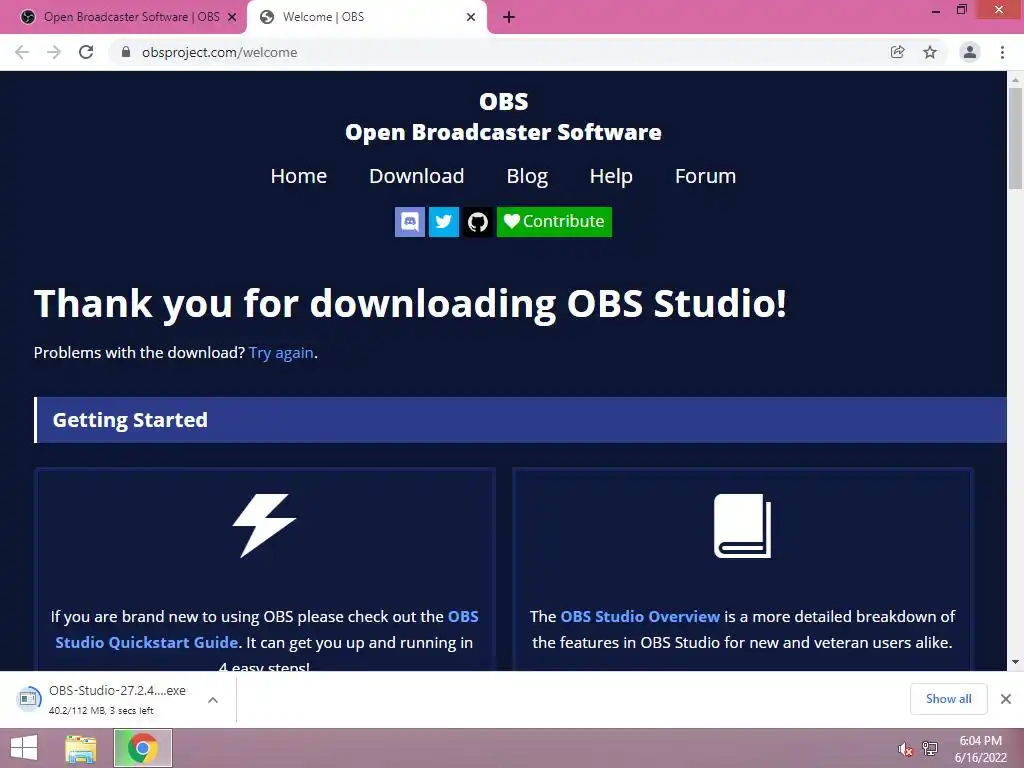
Task: Open the network tray icon
Action: pos(930,749)
